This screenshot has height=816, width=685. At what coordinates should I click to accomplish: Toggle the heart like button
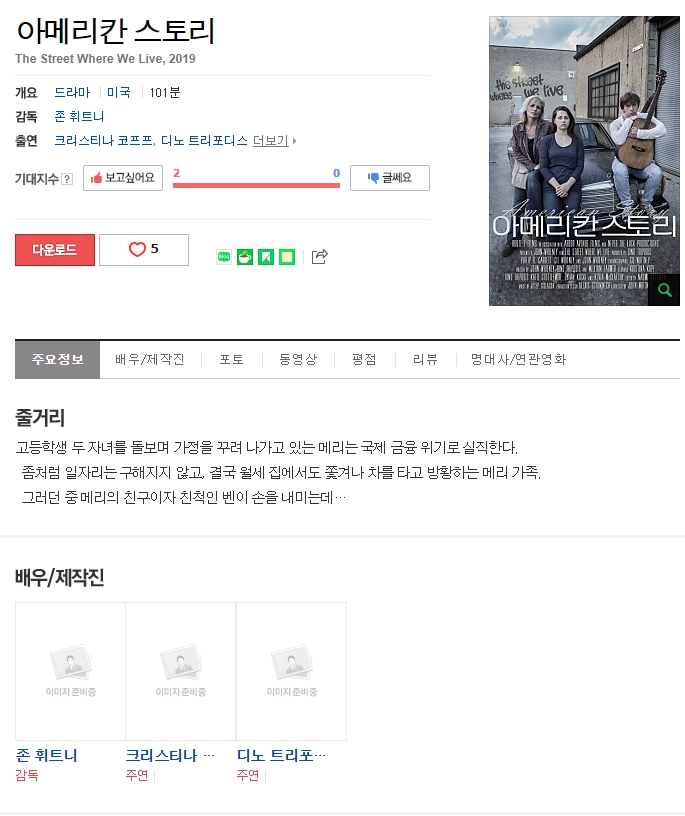pos(144,250)
